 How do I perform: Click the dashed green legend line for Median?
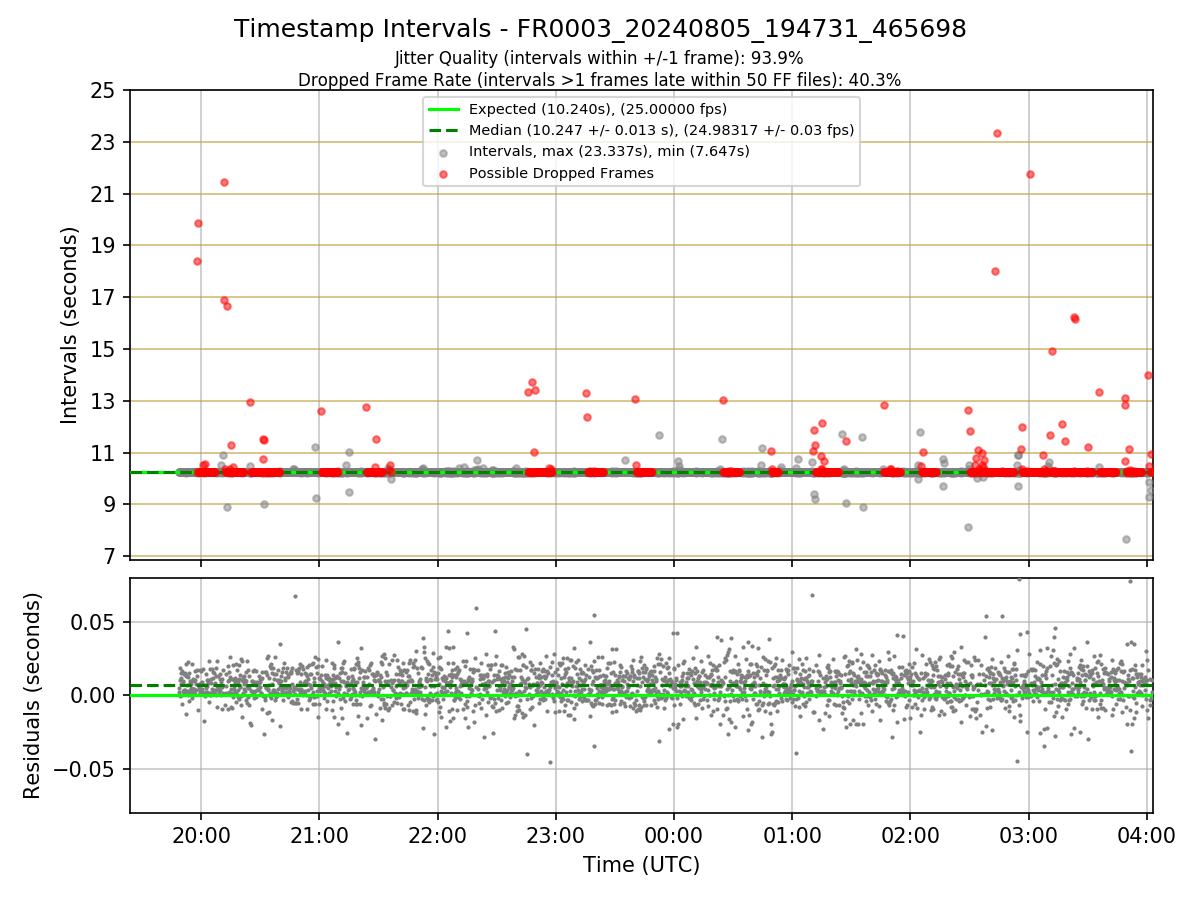point(443,130)
